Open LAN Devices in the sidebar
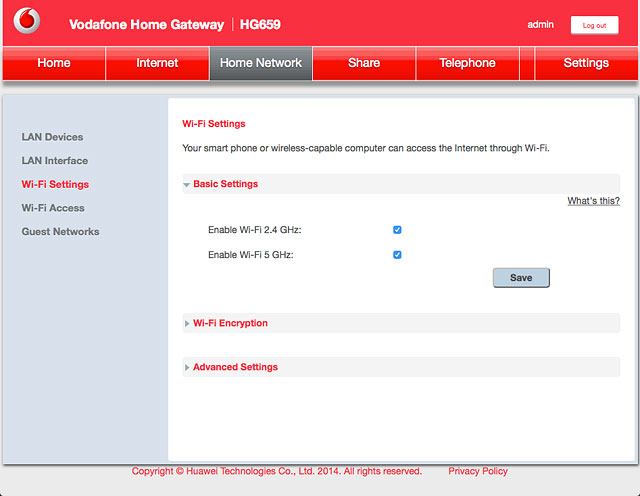640x496 pixels. 52,137
